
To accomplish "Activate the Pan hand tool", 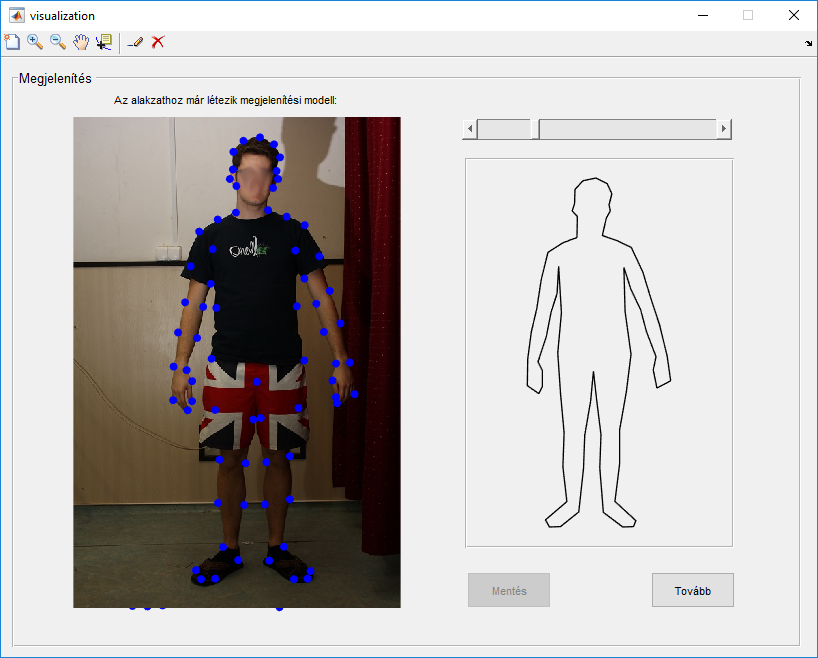I will point(81,42).
